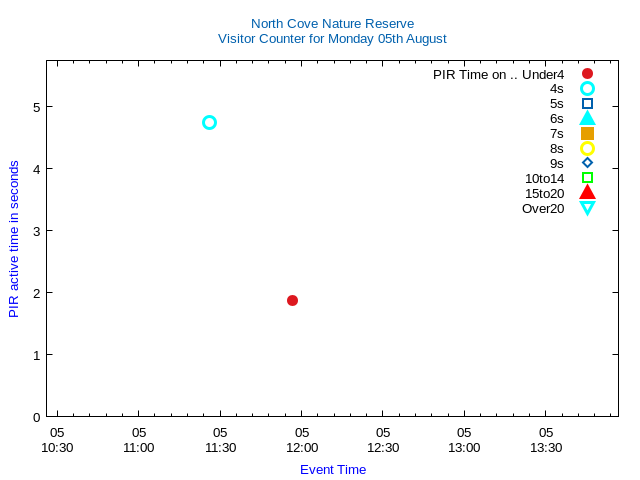
Task: Select the red triangle 15to20 legend marker
Action: pyautogui.click(x=587, y=193)
